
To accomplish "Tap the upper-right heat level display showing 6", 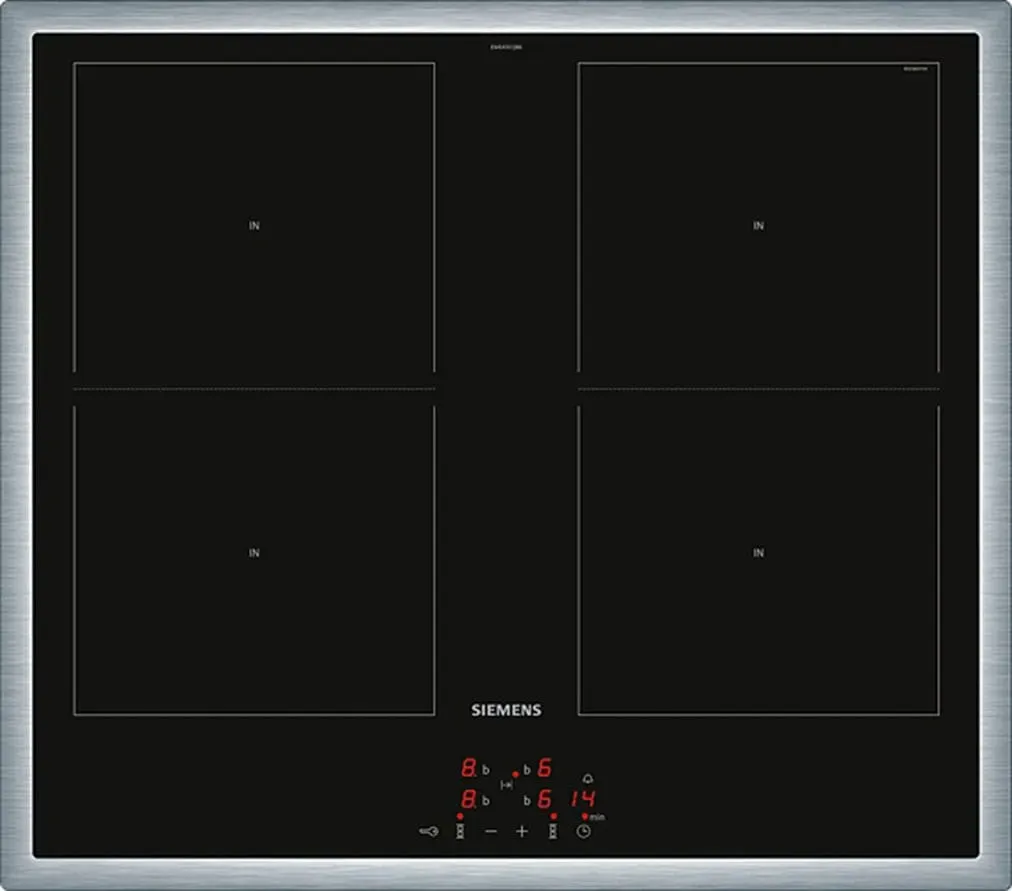I will point(545,768).
